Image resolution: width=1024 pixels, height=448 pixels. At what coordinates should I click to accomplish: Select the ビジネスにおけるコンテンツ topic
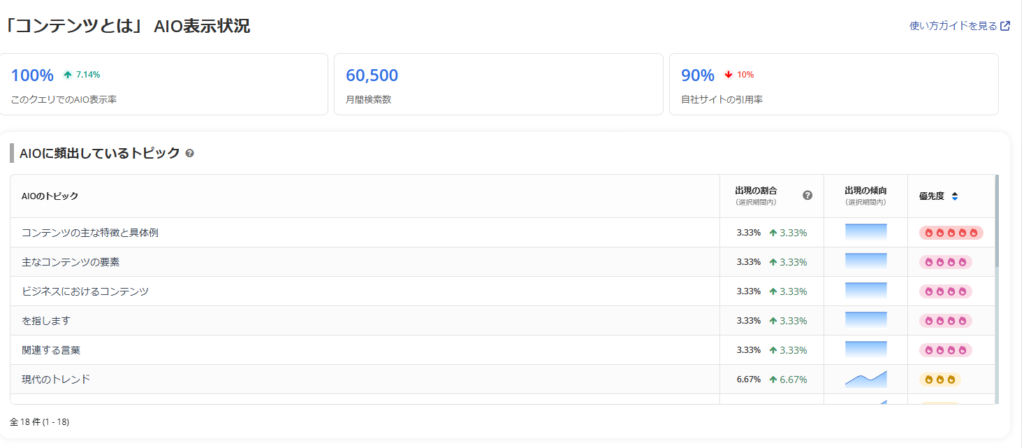[x=85, y=291]
